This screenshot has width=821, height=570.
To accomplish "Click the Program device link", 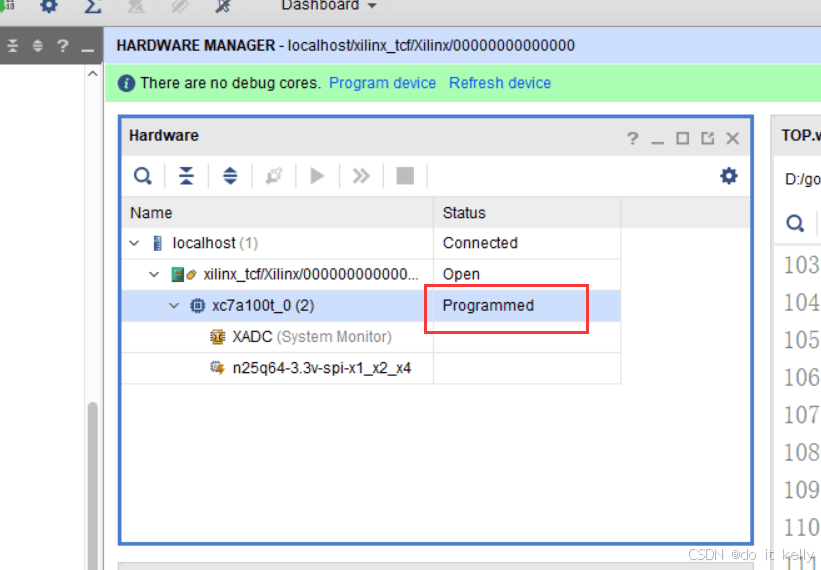I will 382,83.
